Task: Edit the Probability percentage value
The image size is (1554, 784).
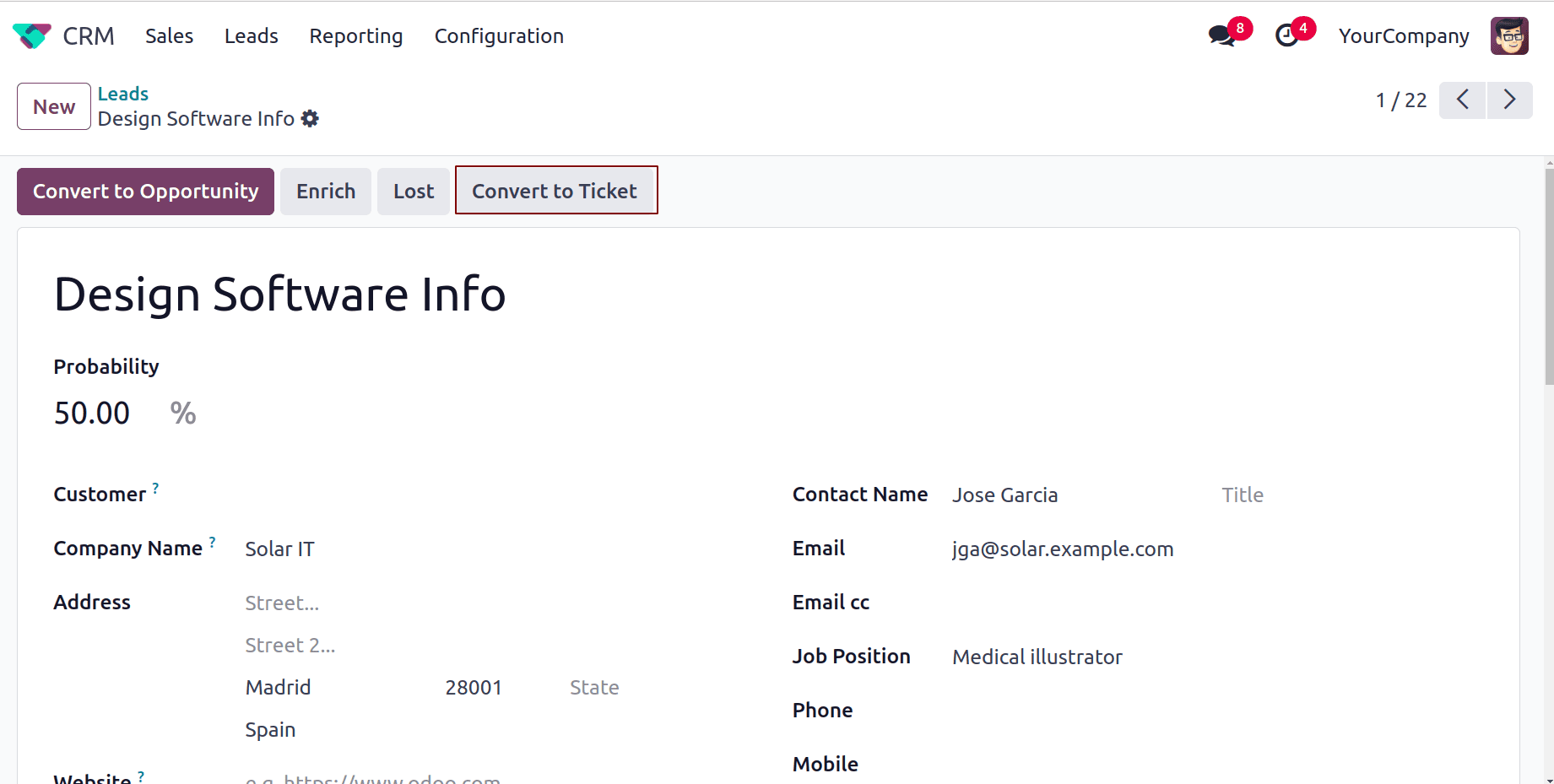Action: click(x=91, y=413)
